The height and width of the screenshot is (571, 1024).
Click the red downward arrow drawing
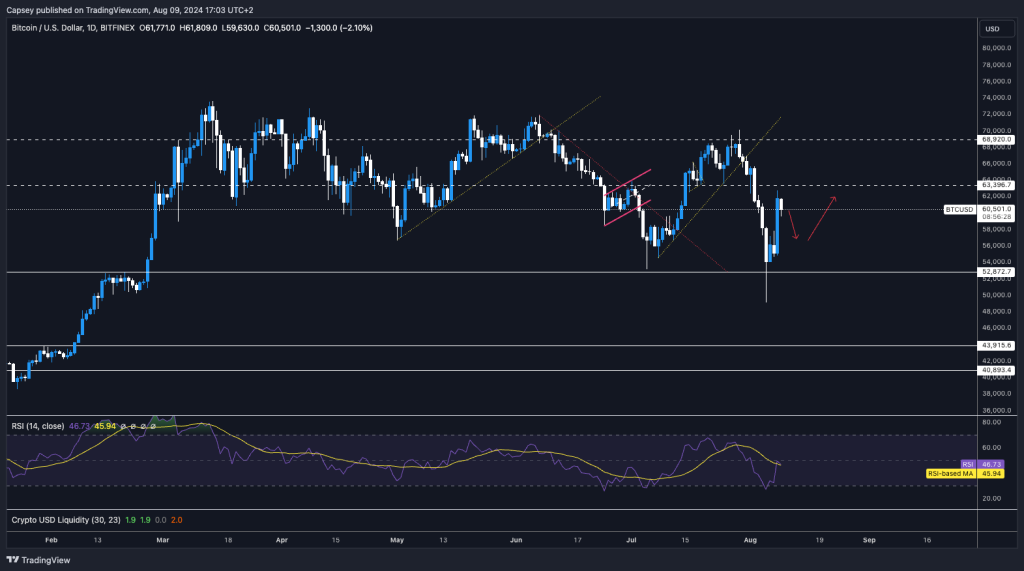793,225
